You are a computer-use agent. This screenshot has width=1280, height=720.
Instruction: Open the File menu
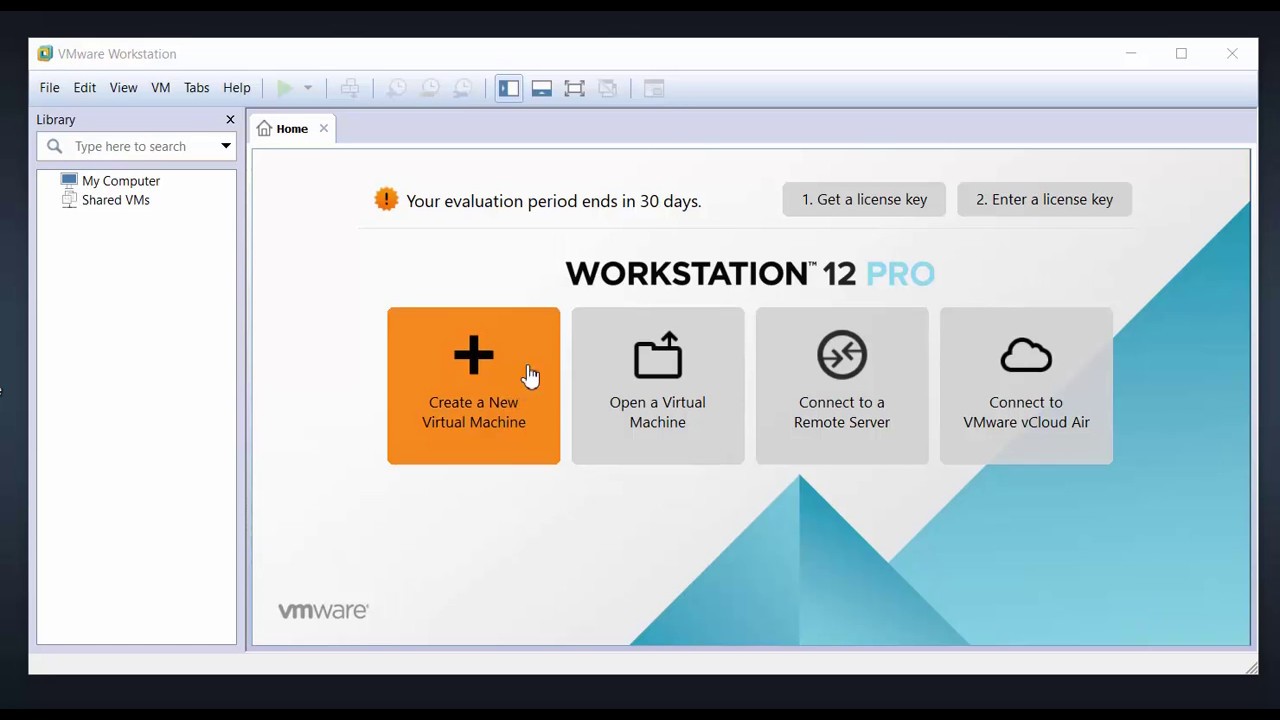[x=49, y=88]
